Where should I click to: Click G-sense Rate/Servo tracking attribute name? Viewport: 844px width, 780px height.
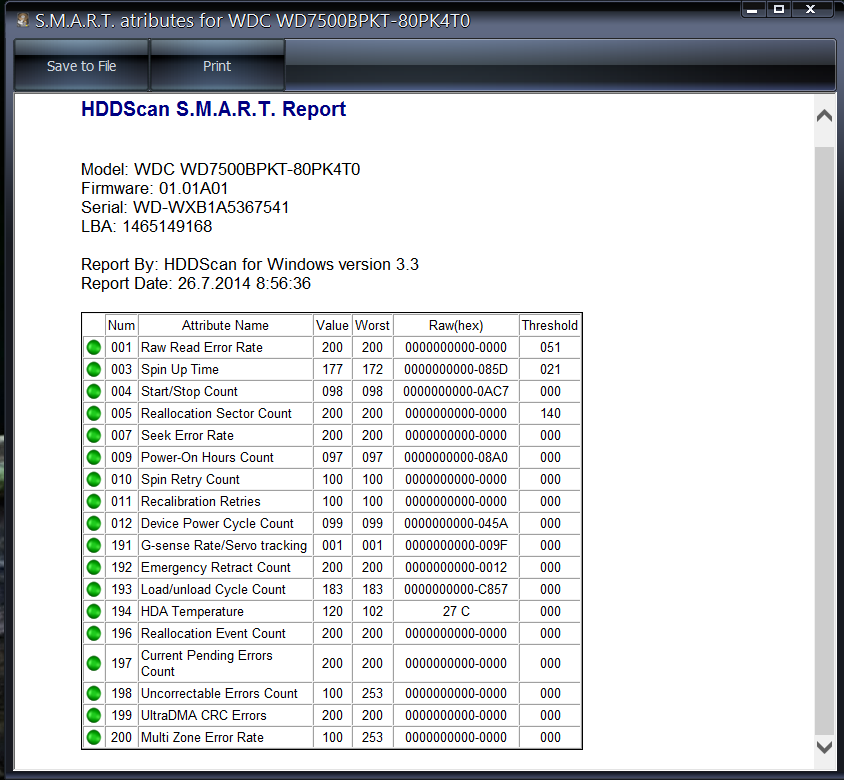point(224,545)
